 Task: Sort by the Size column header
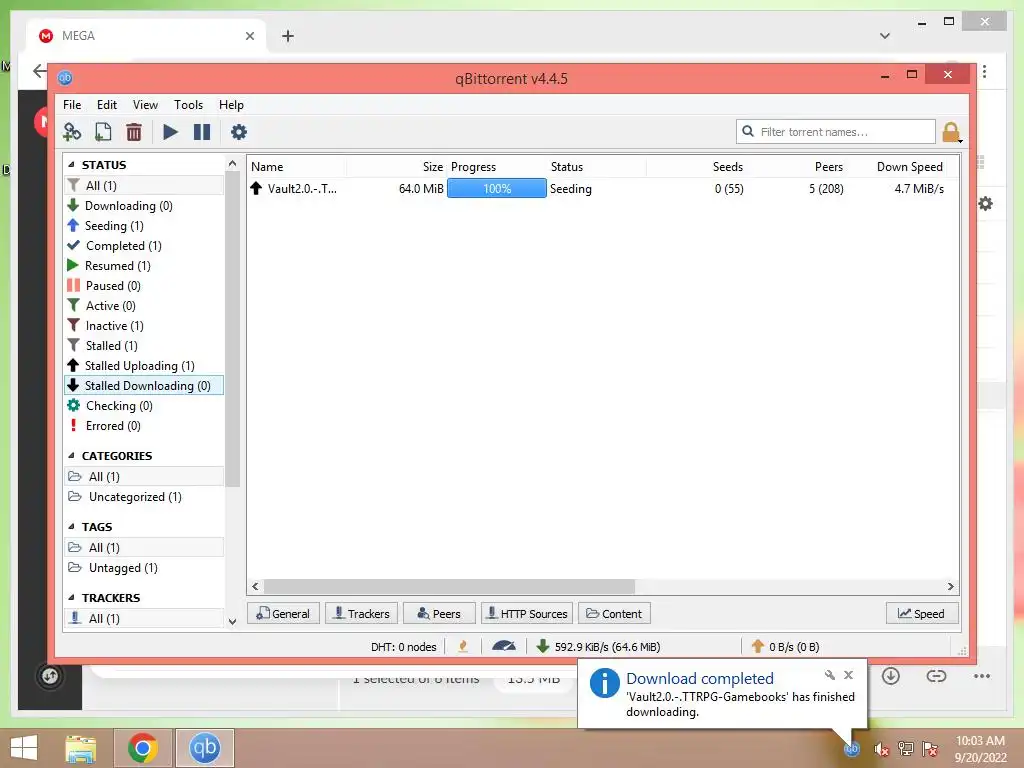coord(397,167)
